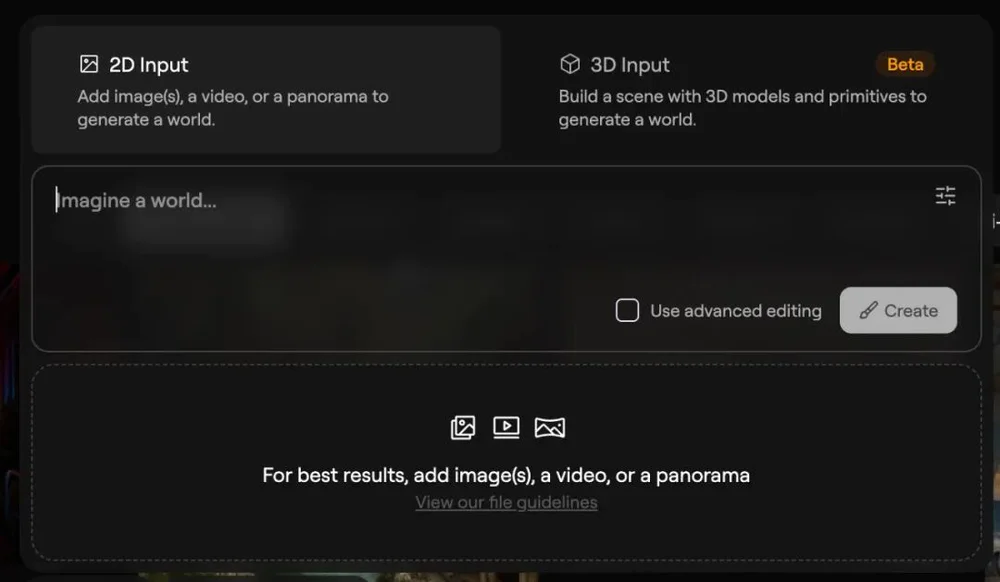This screenshot has width=1000, height=582.
Task: Click the picture icon beside 2D Input
Action: point(89,65)
